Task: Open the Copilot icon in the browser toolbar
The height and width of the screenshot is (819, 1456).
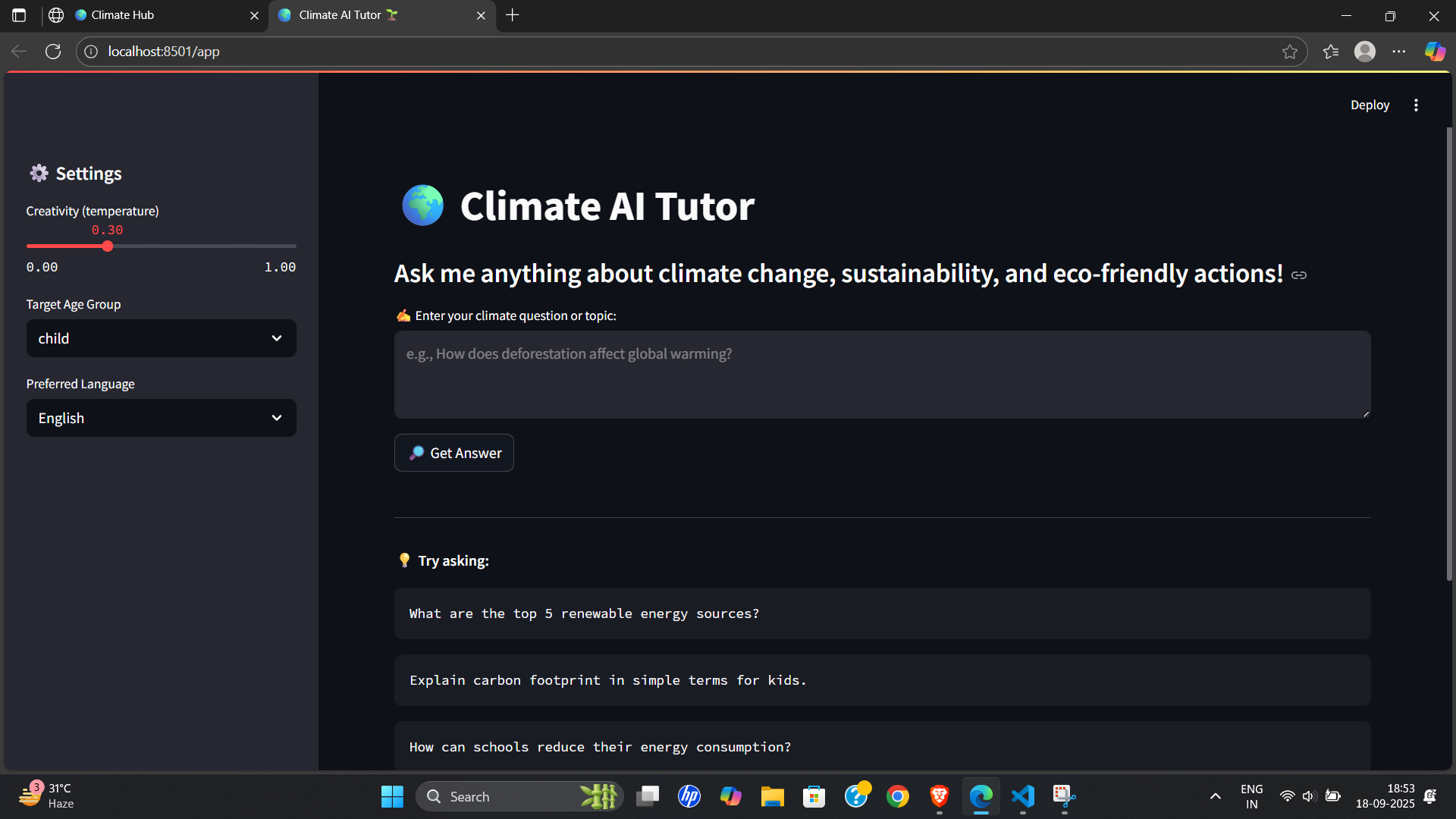Action: (x=1435, y=52)
